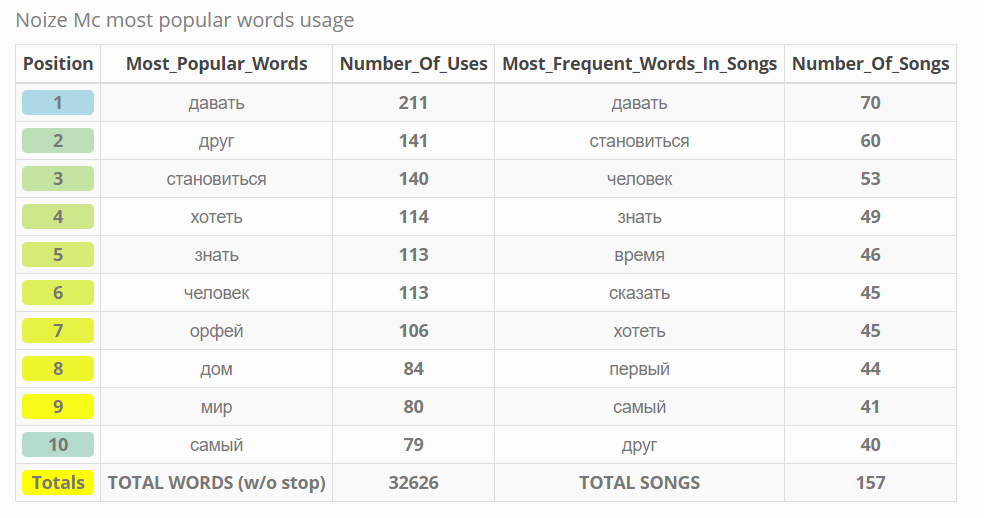
Task: Click the table title Noize Mc heading
Action: coord(184,20)
